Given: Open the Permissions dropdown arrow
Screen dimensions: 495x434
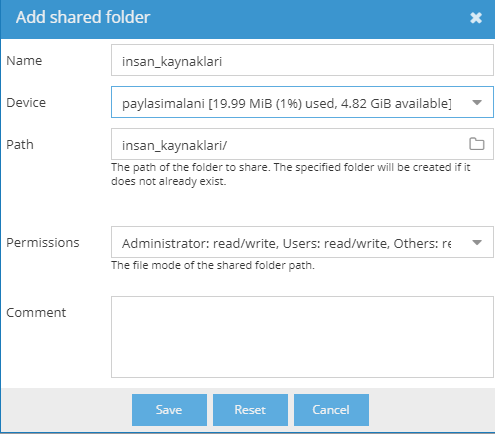Looking at the screenshot, I should (477, 242).
